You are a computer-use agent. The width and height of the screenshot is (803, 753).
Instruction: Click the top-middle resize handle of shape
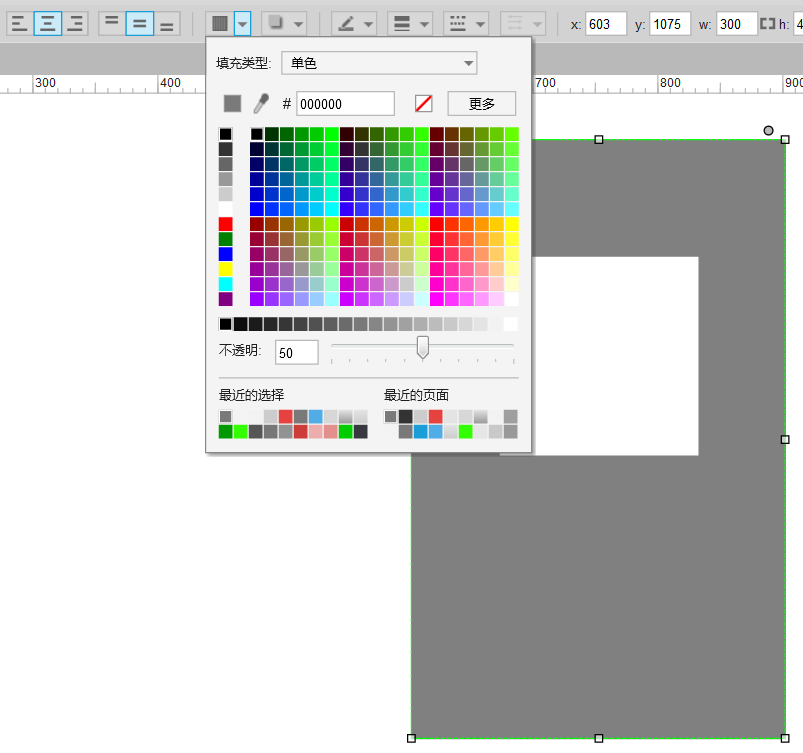pos(599,139)
